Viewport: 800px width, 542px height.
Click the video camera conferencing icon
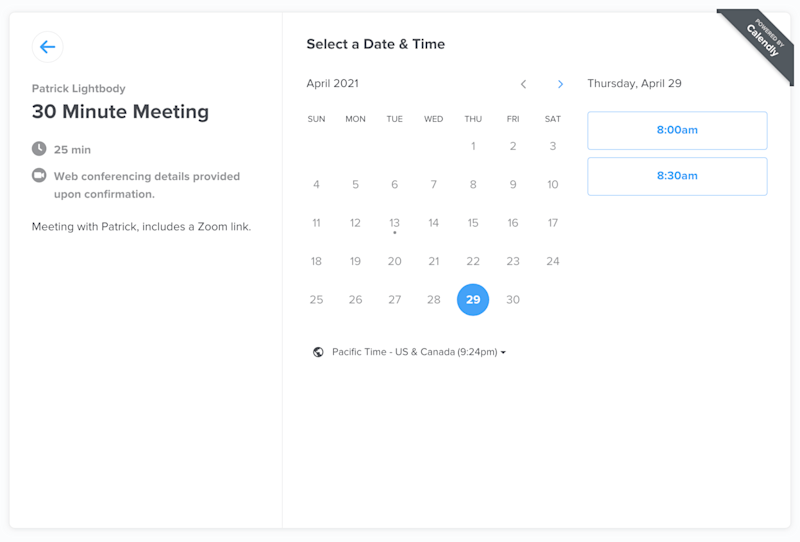(39, 176)
